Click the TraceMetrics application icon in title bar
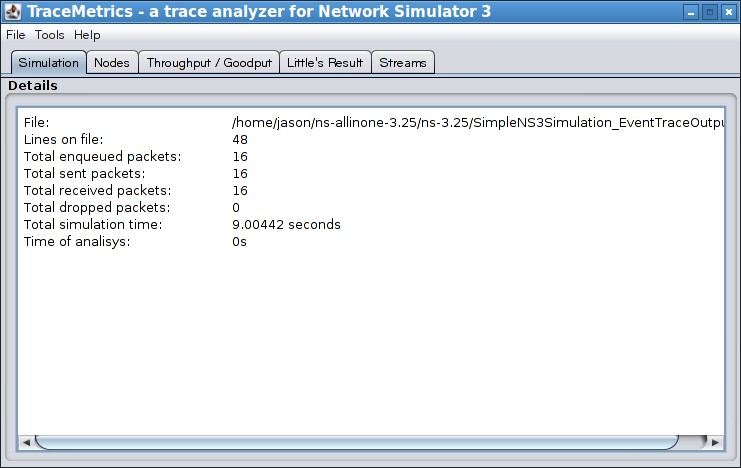This screenshot has width=741, height=468. [13, 12]
